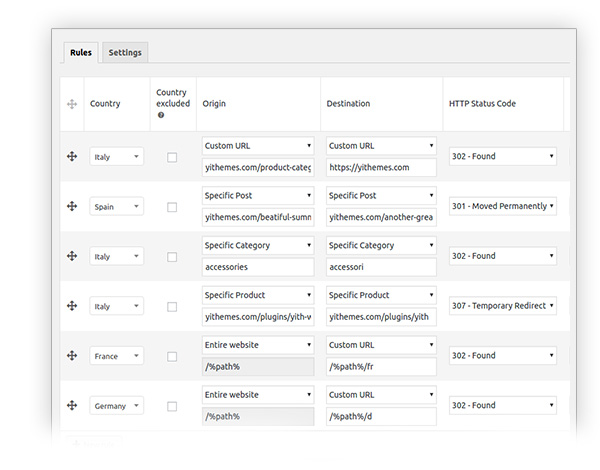Click the move icon in the table header
Viewport: 600px width, 470px height.
[72, 104]
